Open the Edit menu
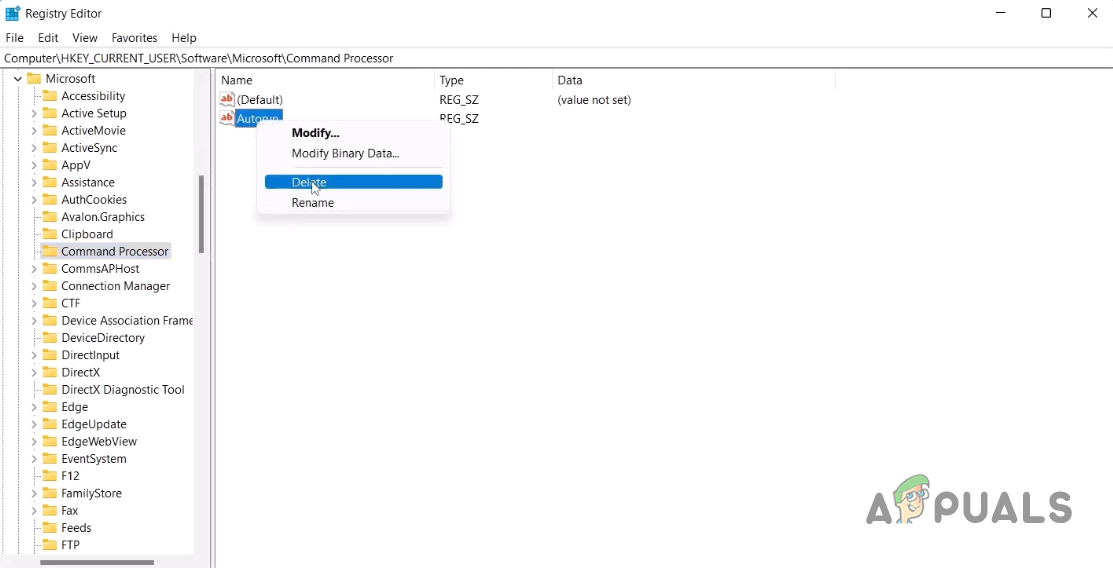 [48, 38]
